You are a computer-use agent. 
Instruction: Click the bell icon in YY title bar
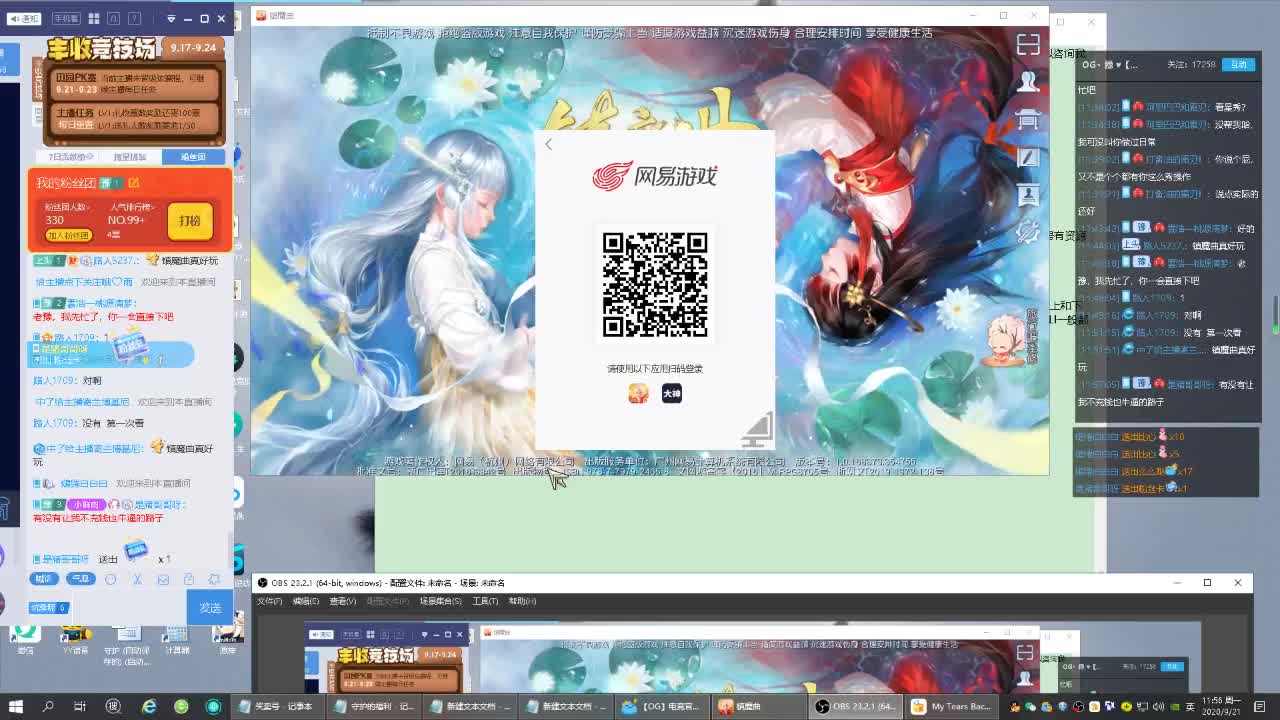tap(113, 18)
